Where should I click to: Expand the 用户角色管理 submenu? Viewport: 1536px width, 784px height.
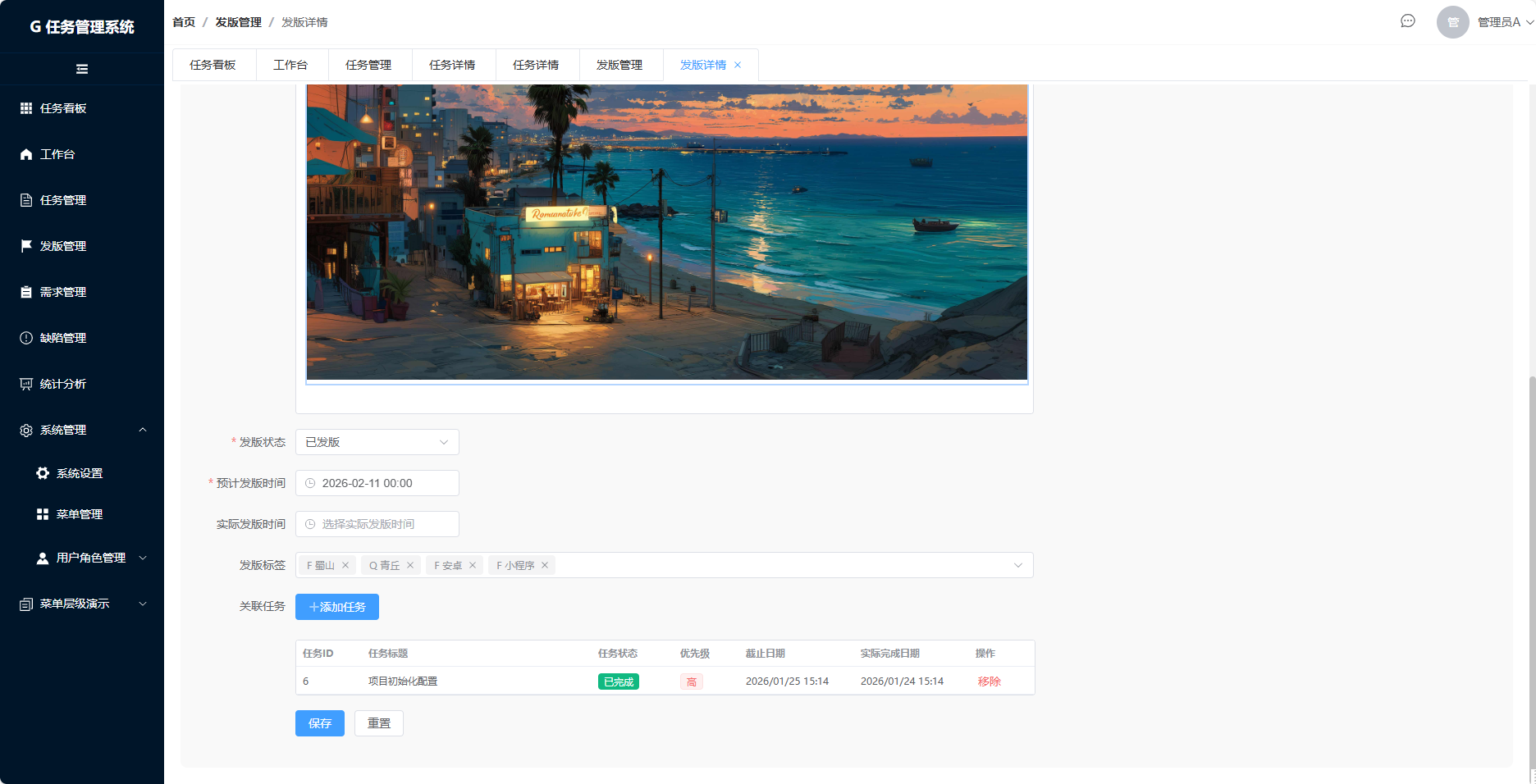tap(143, 558)
